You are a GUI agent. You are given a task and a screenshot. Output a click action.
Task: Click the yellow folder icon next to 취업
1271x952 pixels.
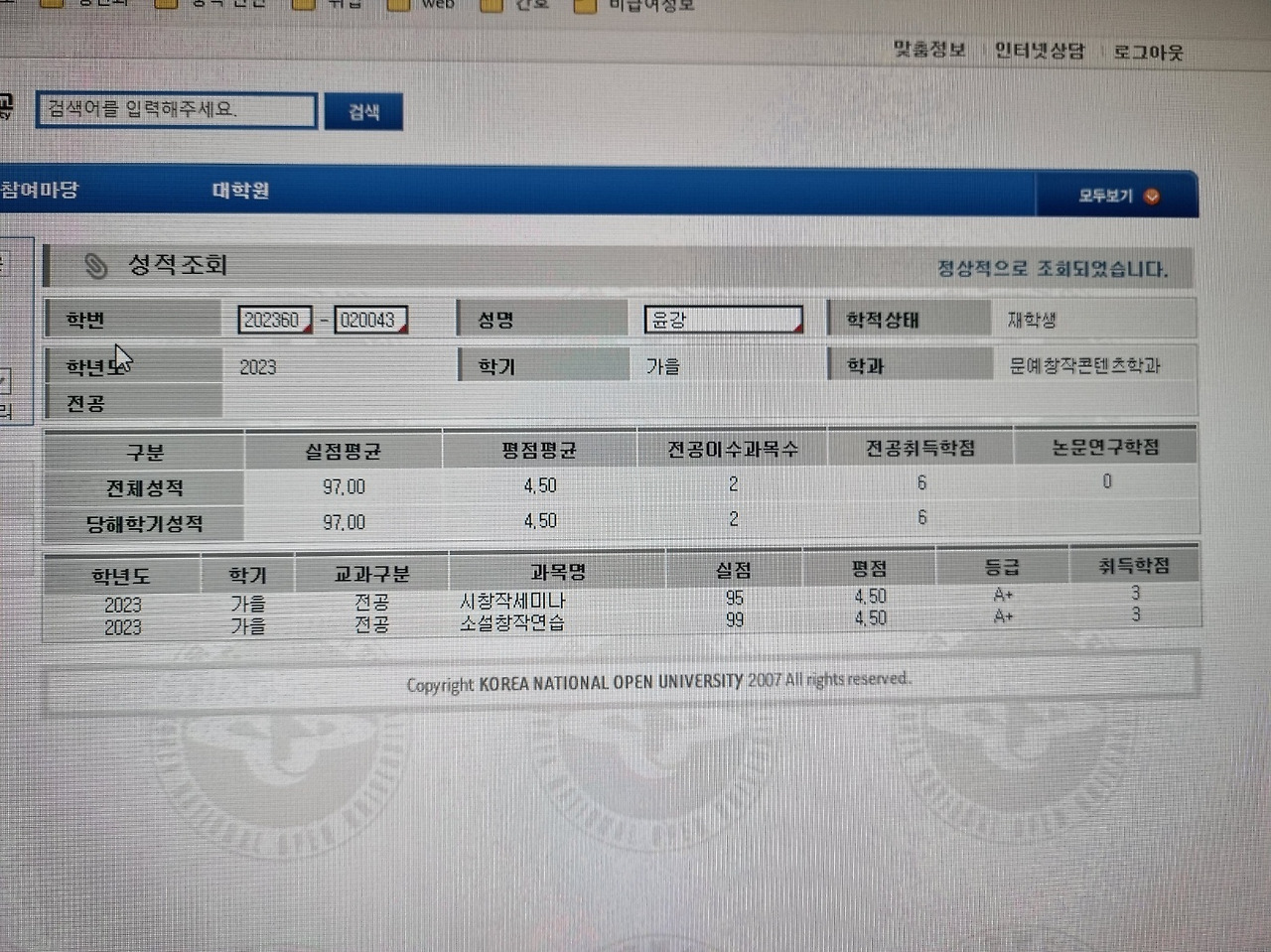(301, 5)
